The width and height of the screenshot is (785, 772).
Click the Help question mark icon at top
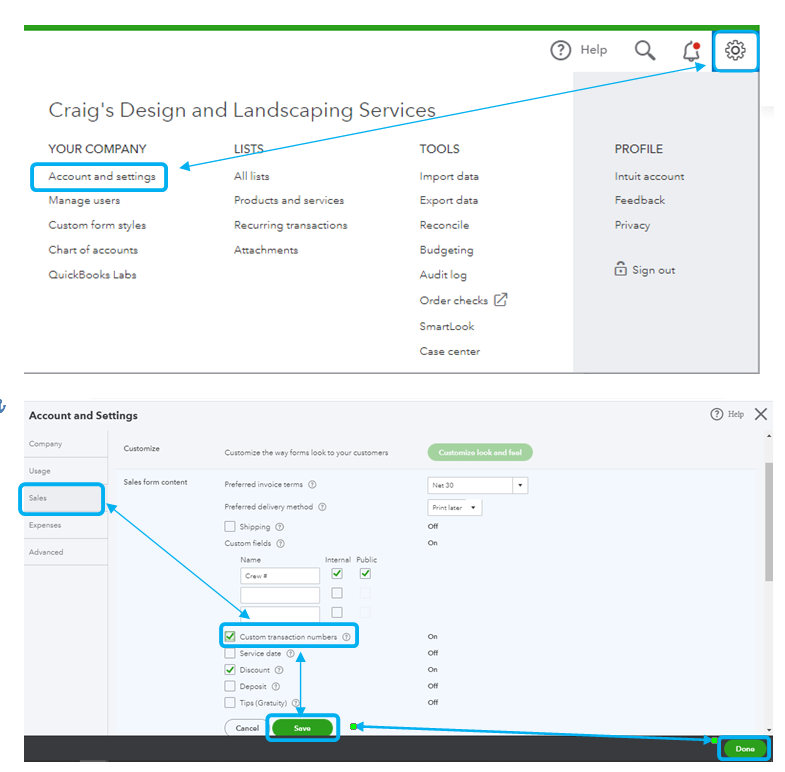coord(560,51)
